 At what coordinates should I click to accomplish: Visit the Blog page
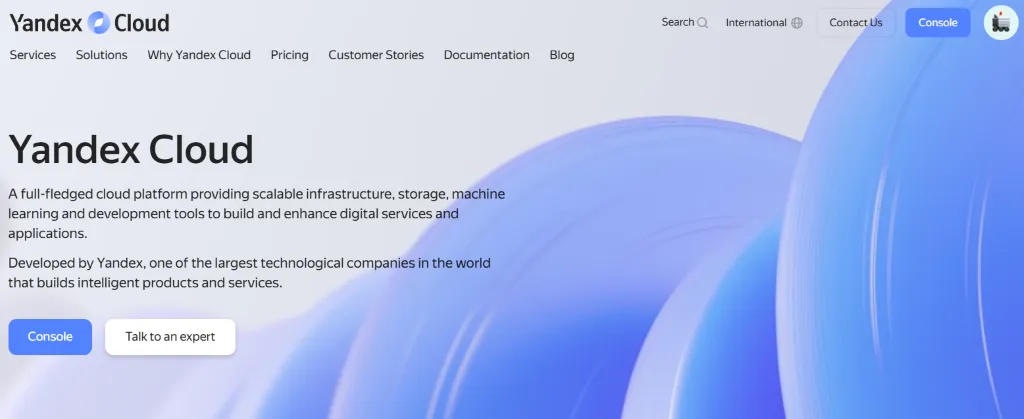point(562,55)
